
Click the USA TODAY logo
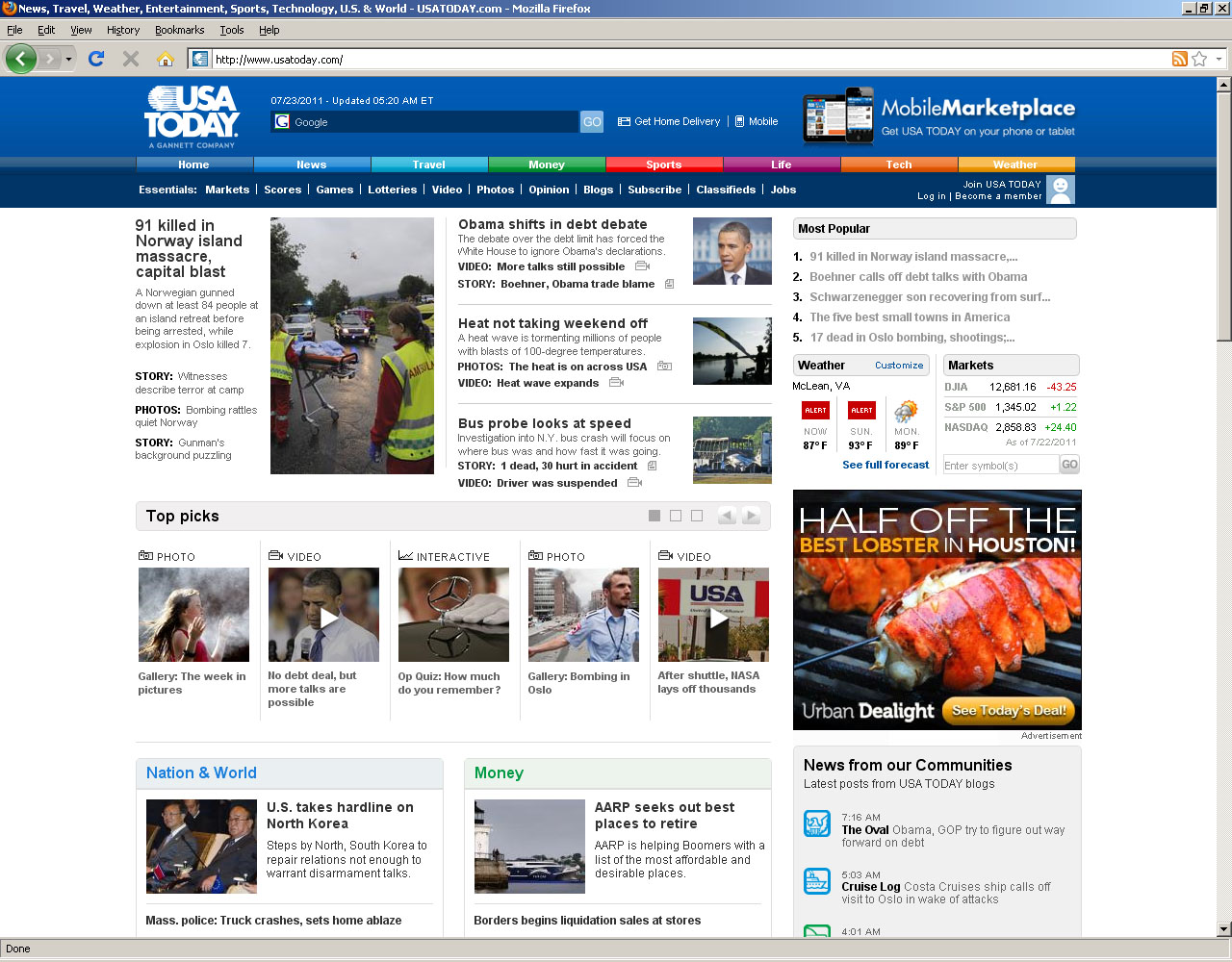(192, 116)
